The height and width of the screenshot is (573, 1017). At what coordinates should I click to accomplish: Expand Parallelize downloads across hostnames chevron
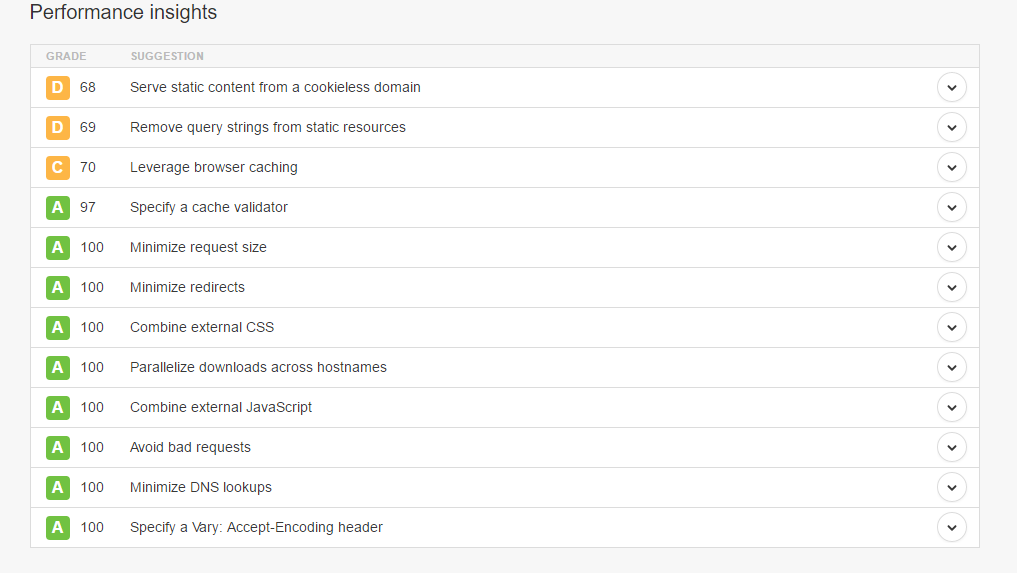[x=951, y=368]
